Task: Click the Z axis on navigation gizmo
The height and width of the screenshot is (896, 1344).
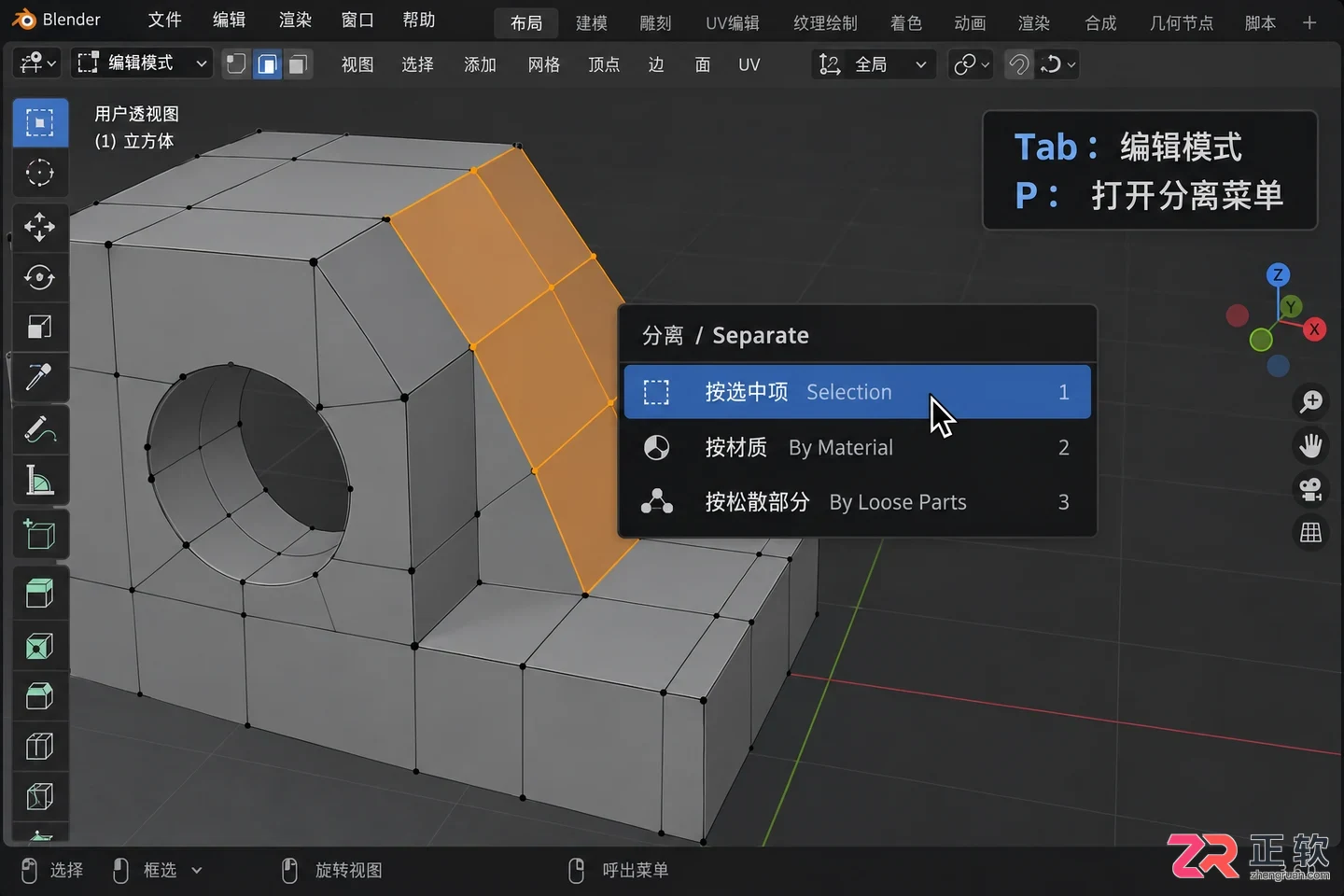Action: pos(1278,274)
